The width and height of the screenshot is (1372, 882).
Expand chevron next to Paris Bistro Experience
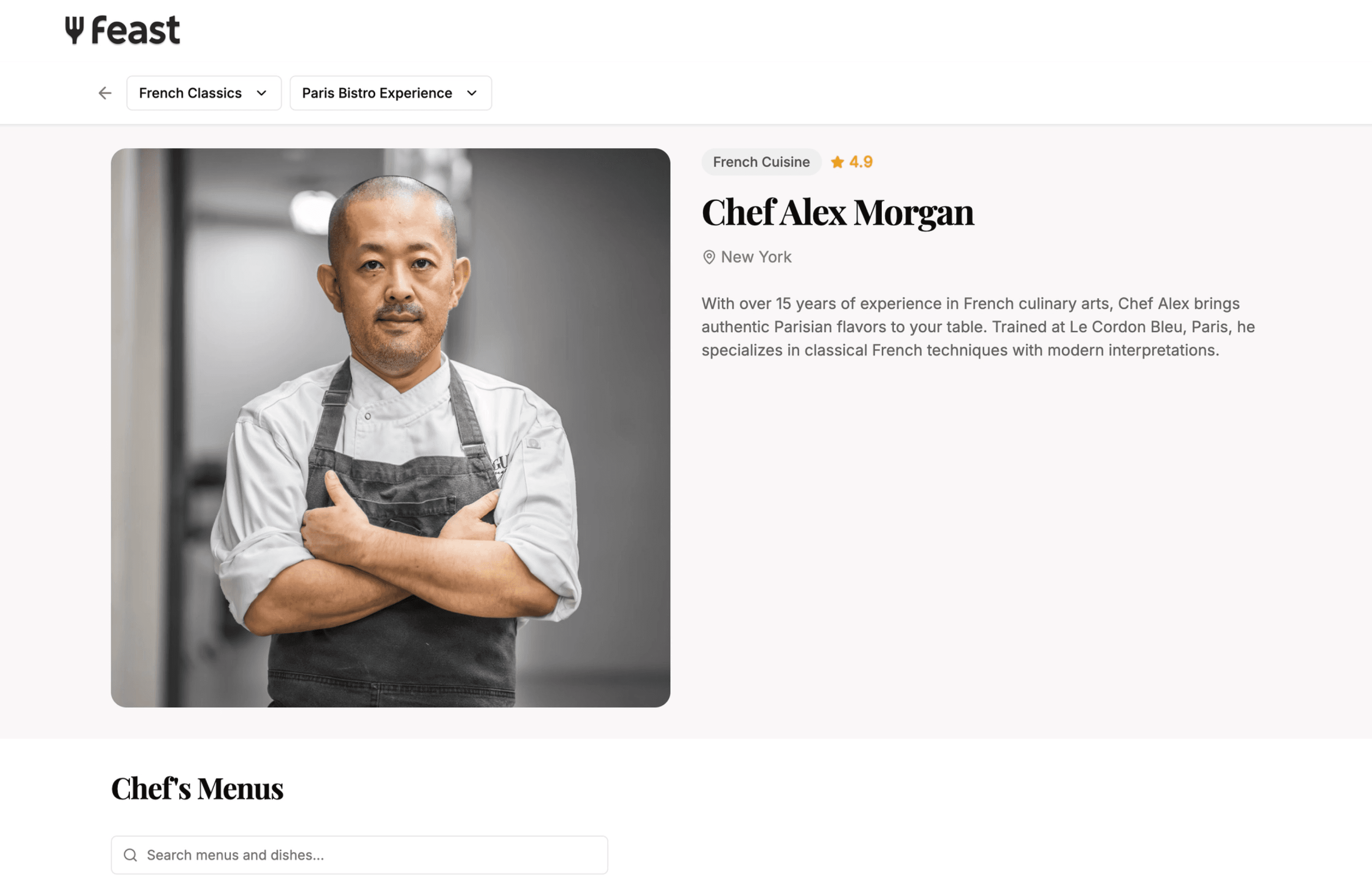472,93
